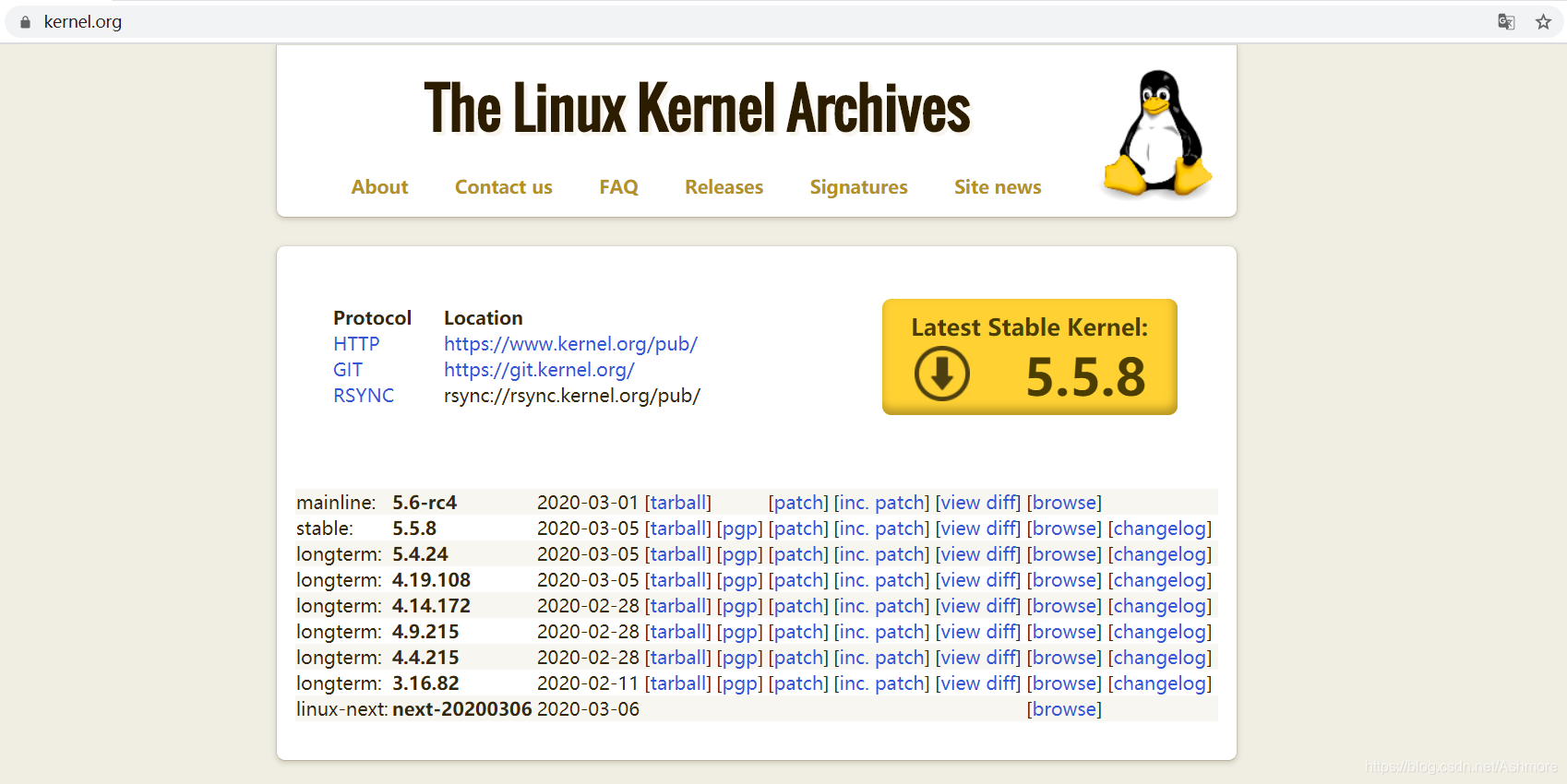Open changelog for stable 5.5.8
This screenshot has height=784, width=1567.
pyautogui.click(x=1160, y=529)
